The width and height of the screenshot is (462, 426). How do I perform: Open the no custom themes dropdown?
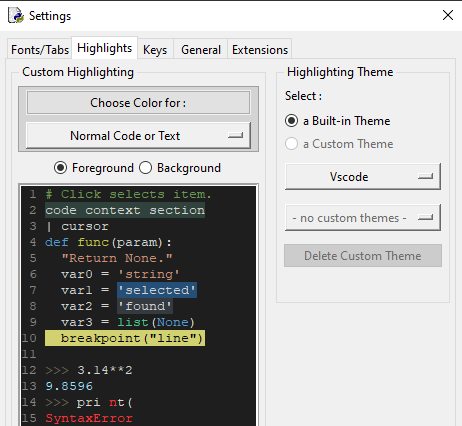point(363,218)
